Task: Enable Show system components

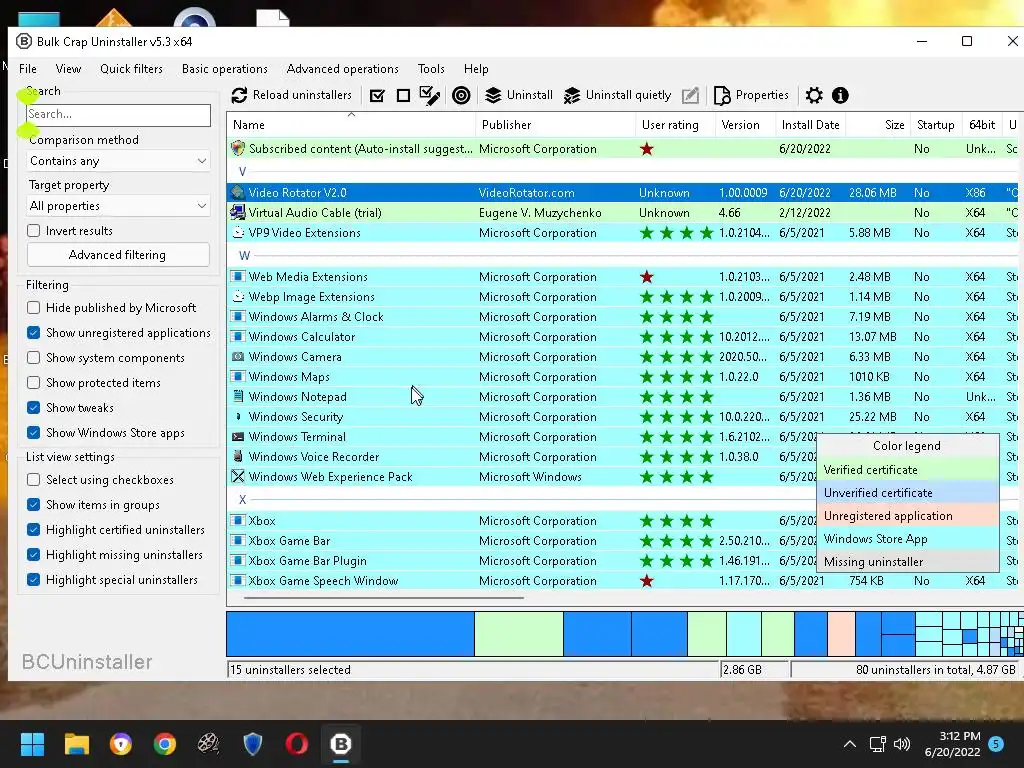Action: click(x=33, y=358)
